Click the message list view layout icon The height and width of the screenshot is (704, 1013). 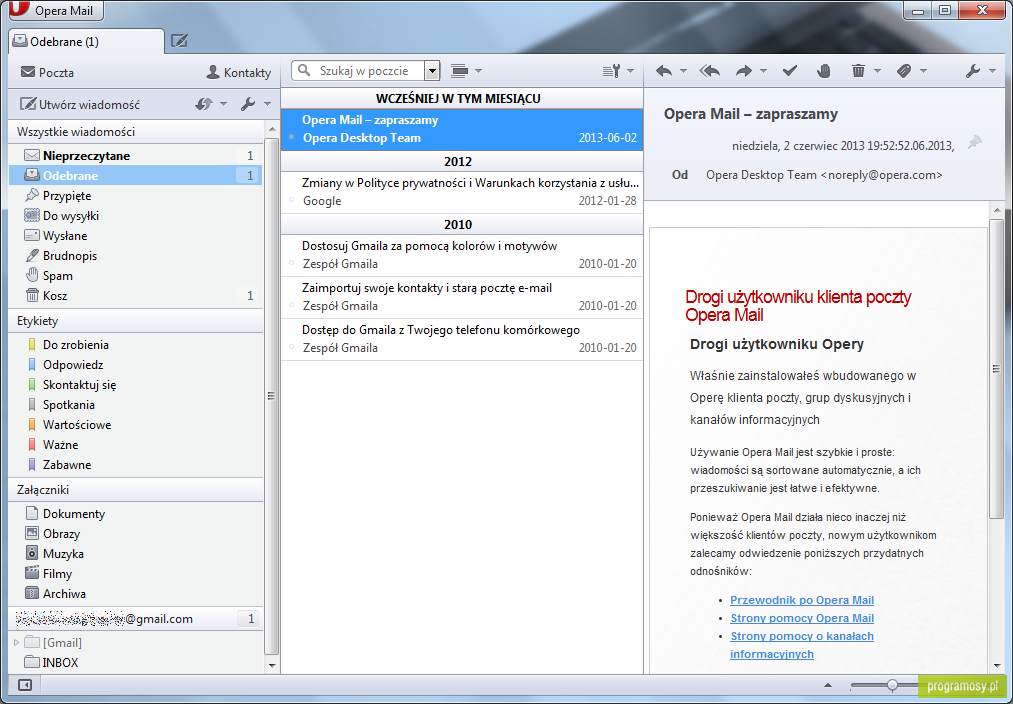coord(459,71)
